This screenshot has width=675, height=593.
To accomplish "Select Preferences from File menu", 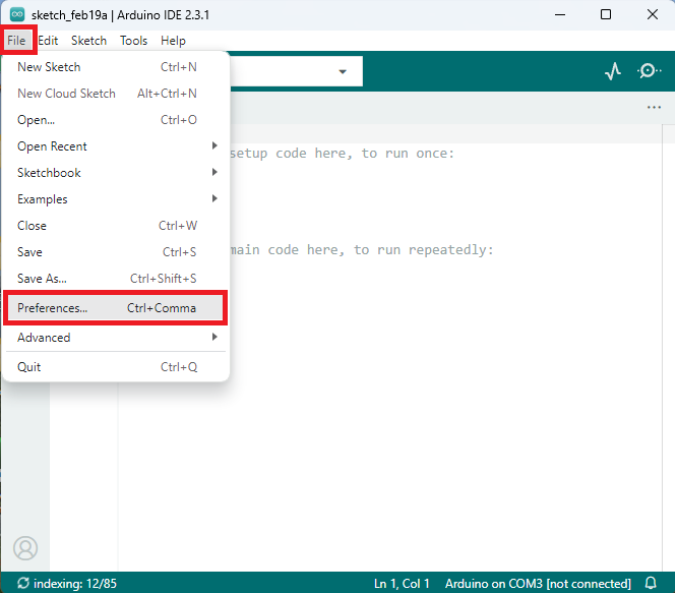I will coord(115,308).
